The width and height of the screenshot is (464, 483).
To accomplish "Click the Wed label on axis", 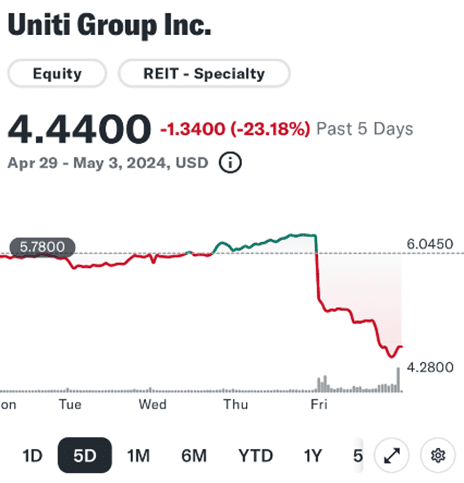I will [x=153, y=404].
